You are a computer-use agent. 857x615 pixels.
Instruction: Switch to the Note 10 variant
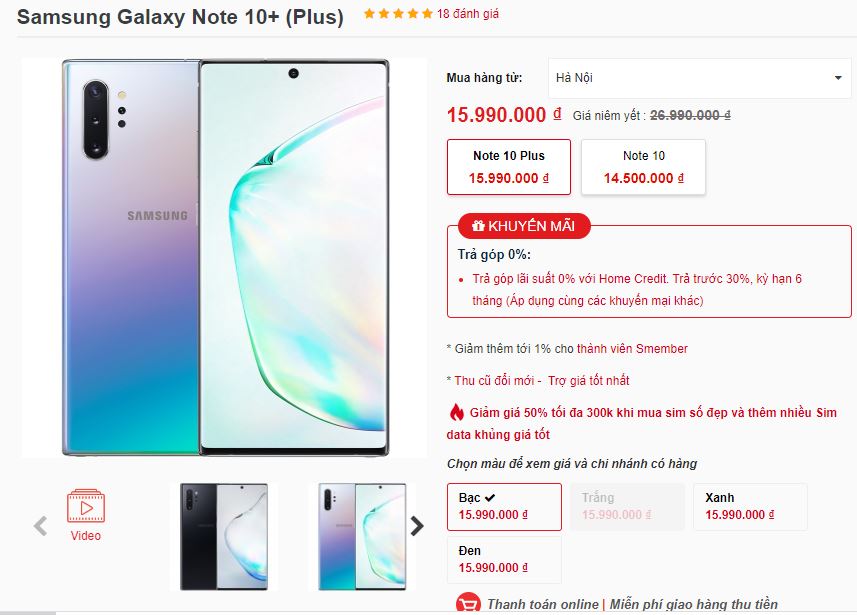pyautogui.click(x=643, y=167)
